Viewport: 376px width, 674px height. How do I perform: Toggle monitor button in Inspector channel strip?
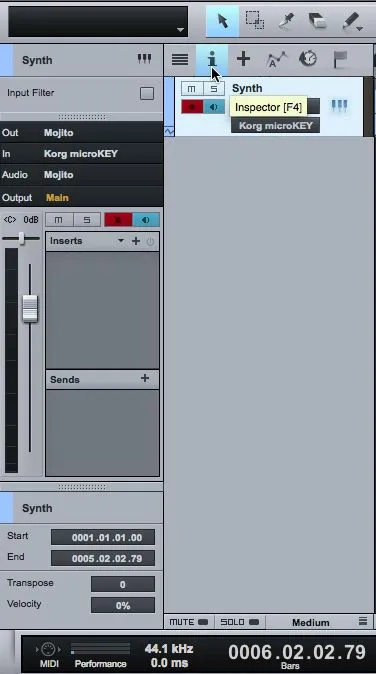click(x=146, y=220)
